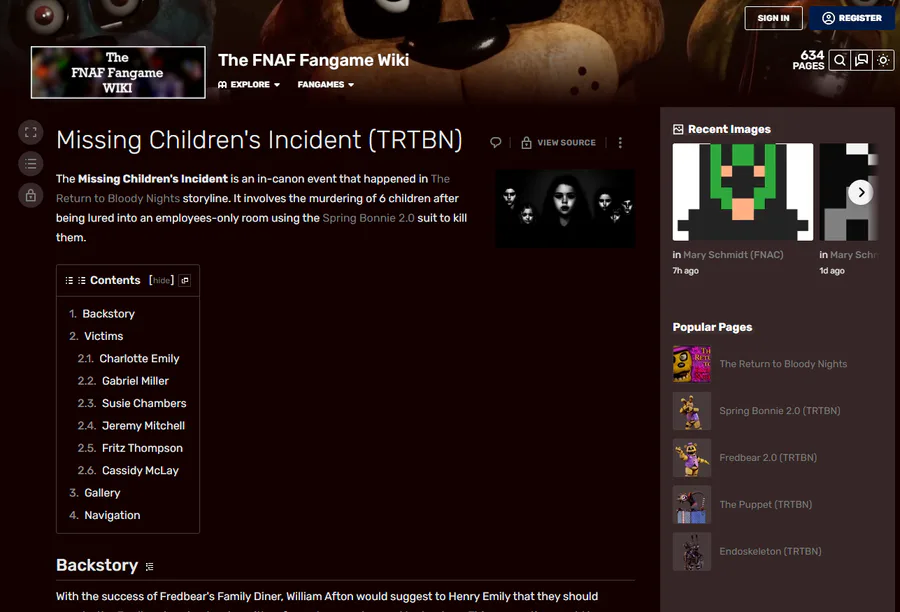The width and height of the screenshot is (900, 612).
Task: Jump to Gabriel Miller in Contents
Action: pyautogui.click(x=135, y=381)
